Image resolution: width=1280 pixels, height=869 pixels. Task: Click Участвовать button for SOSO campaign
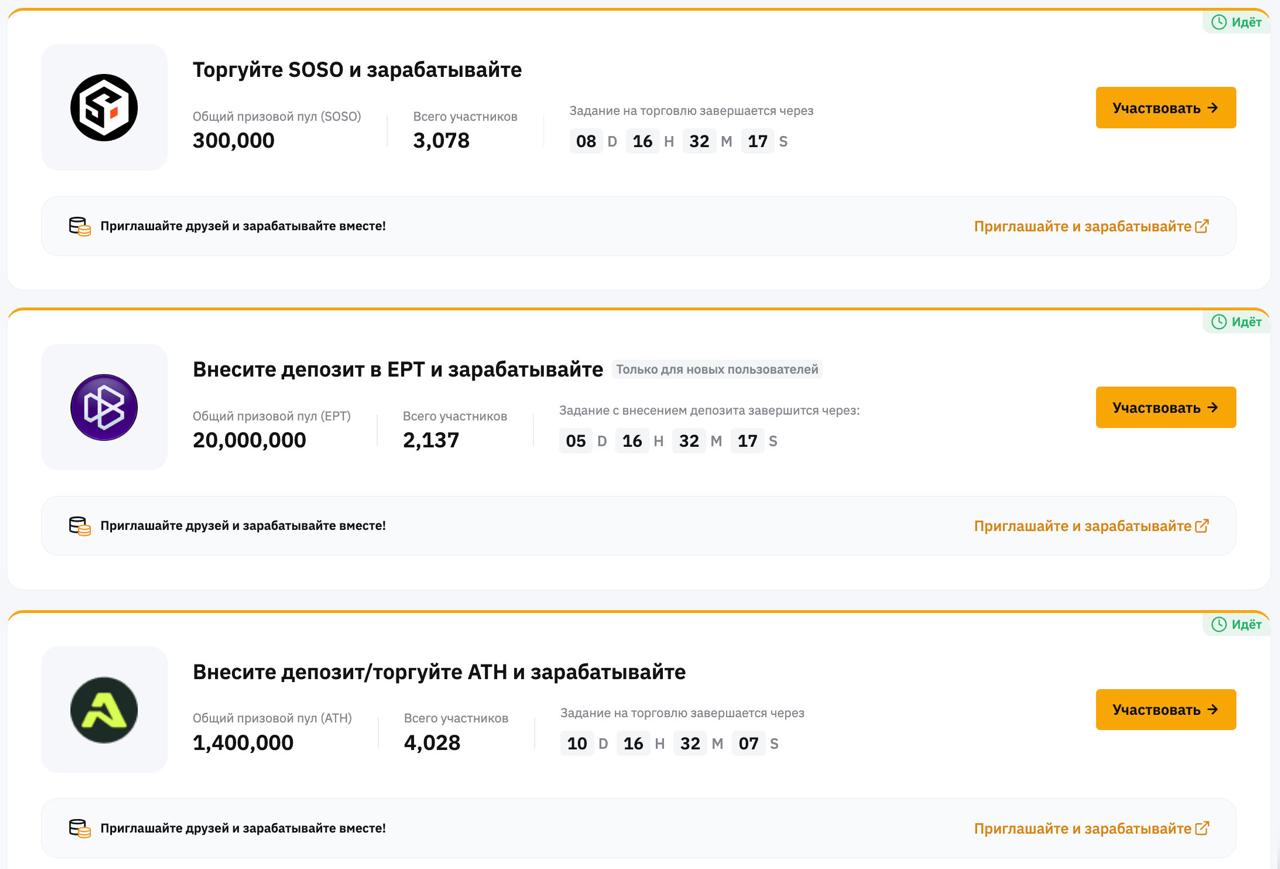pos(1166,108)
